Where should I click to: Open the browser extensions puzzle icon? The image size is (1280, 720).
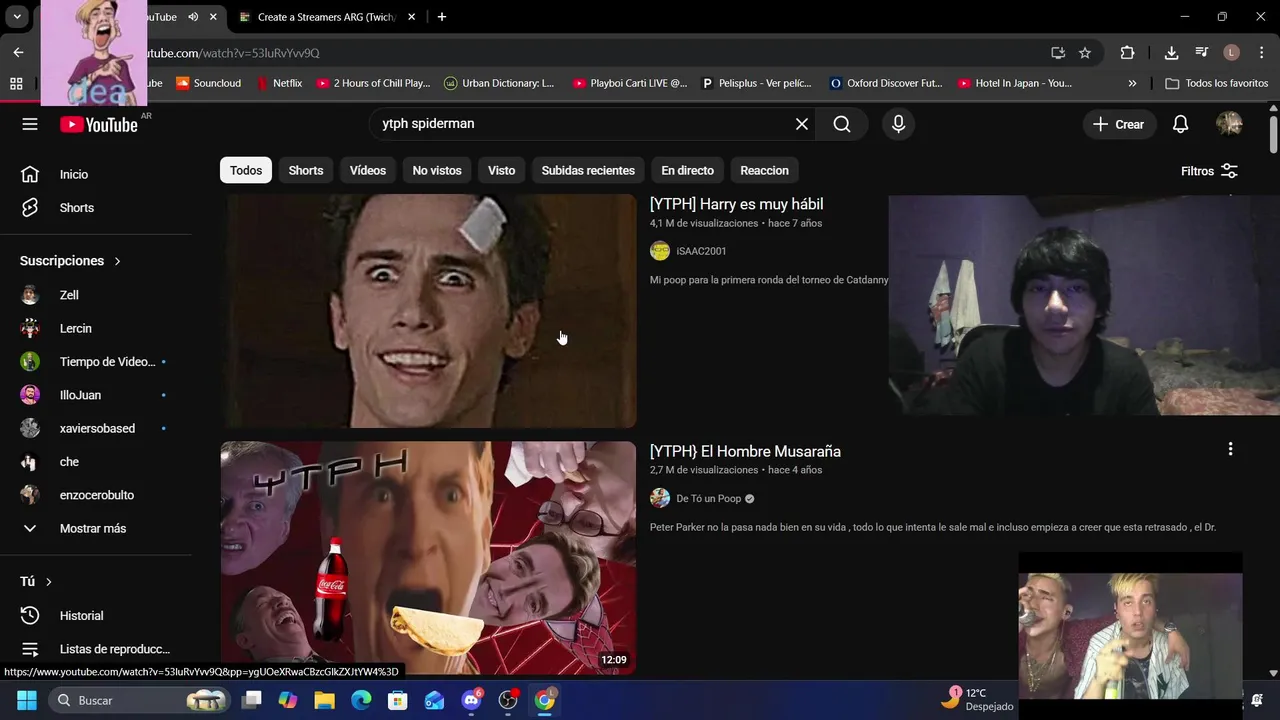pyautogui.click(x=1127, y=53)
